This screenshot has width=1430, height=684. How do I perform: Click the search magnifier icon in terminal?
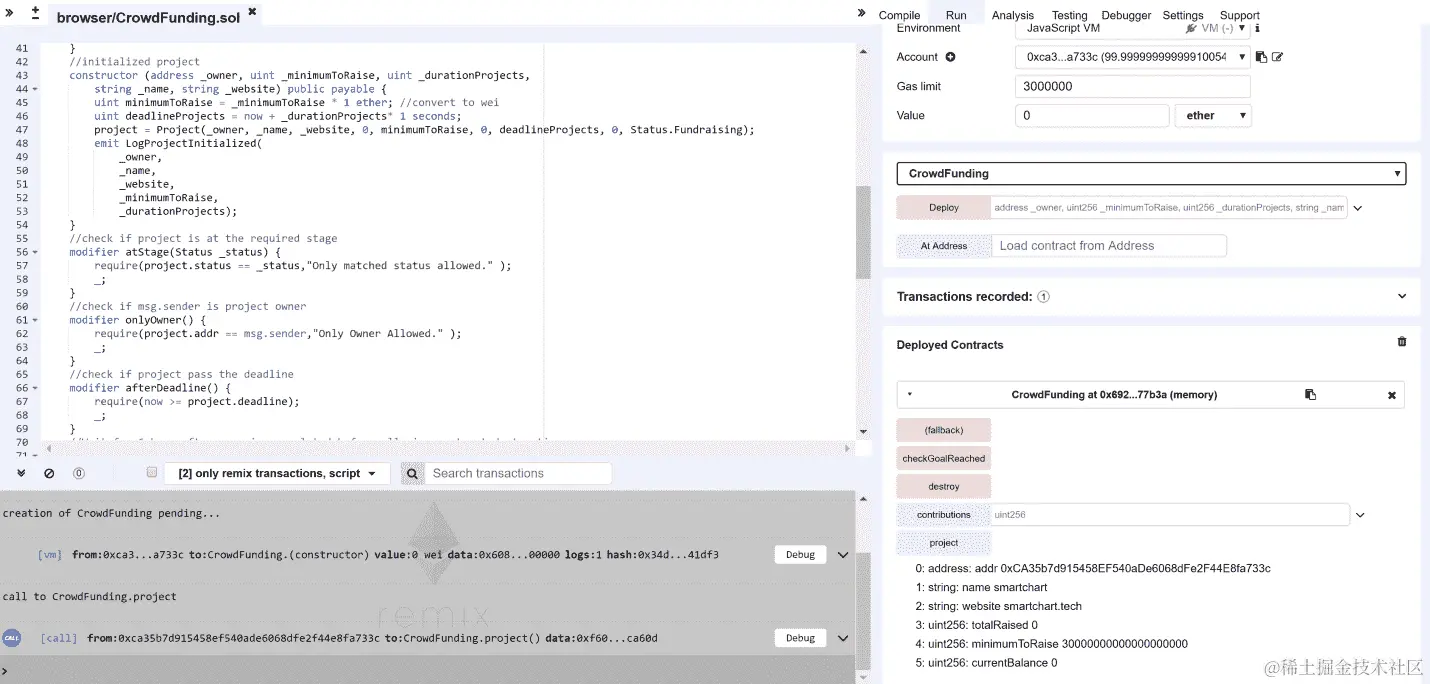412,474
